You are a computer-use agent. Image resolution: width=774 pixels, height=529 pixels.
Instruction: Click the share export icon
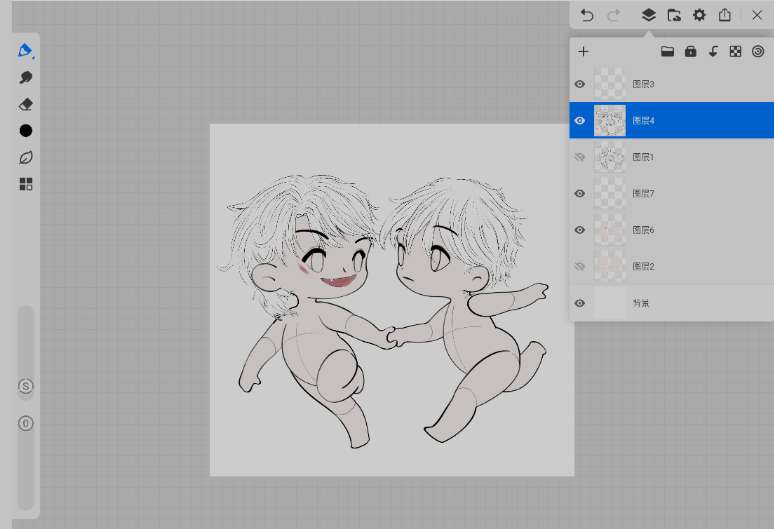click(725, 15)
